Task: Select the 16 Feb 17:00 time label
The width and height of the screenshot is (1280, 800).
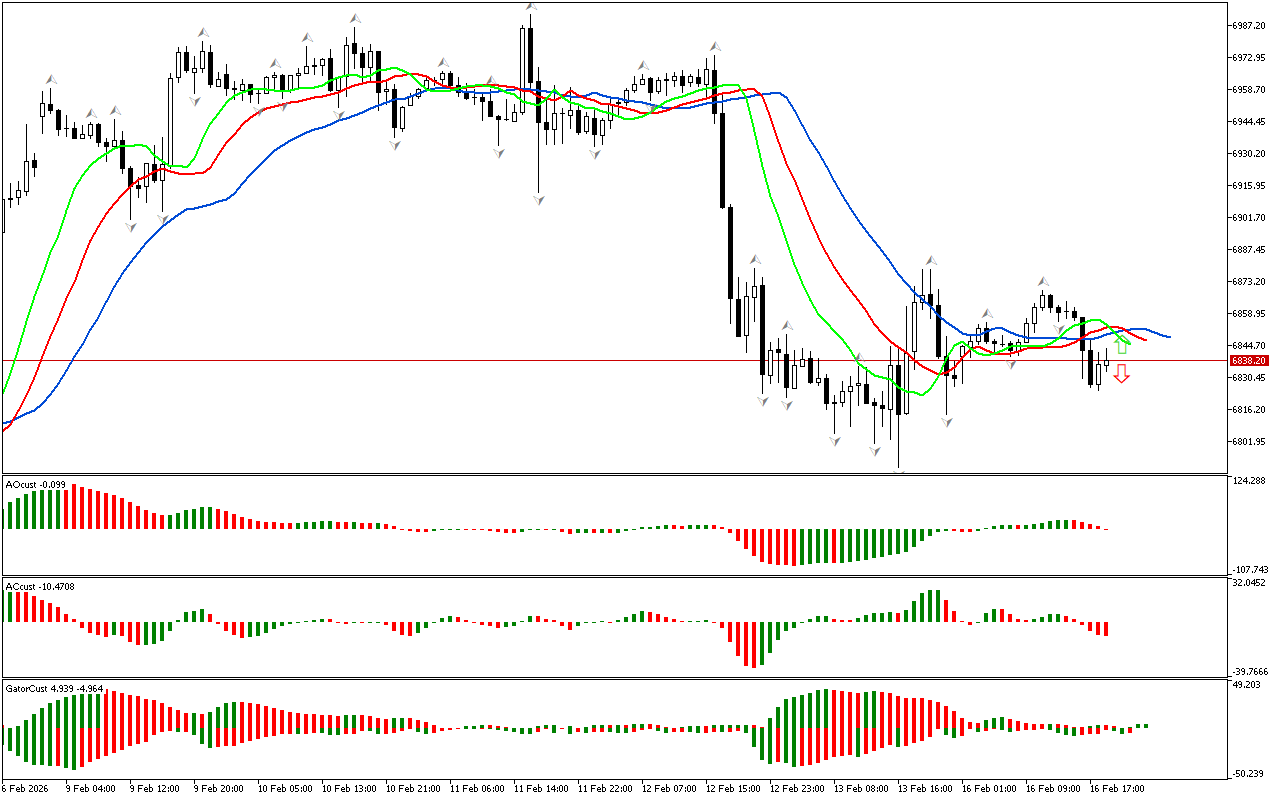Action: (1117, 788)
